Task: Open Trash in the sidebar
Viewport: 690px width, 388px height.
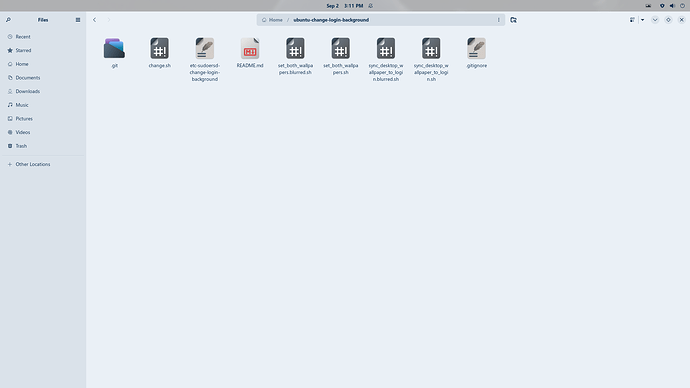Action: tap(43, 146)
